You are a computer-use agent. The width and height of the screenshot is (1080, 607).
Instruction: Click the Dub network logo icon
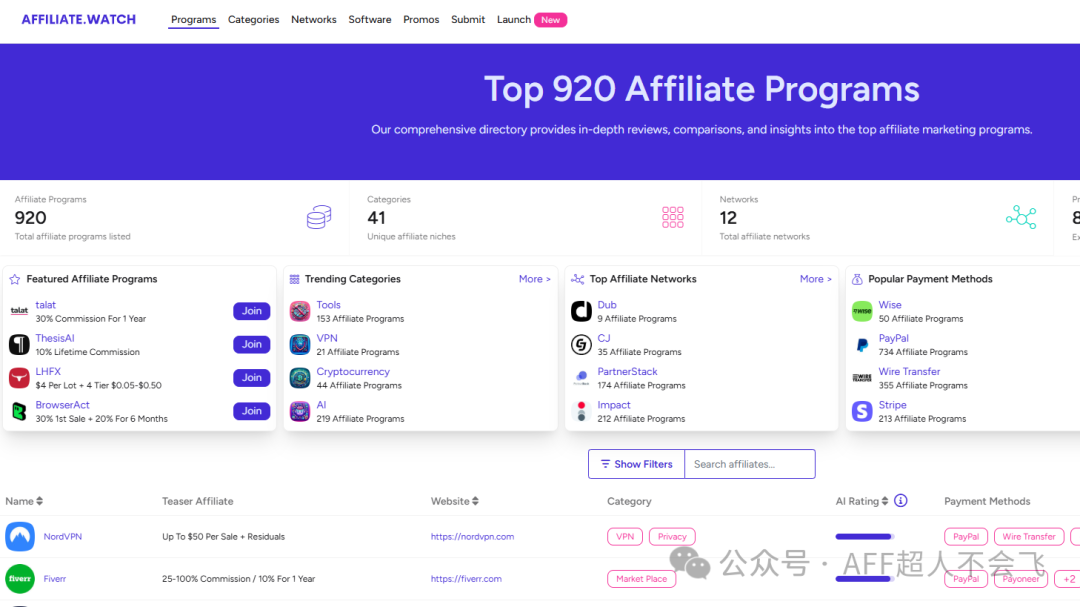coord(581,311)
